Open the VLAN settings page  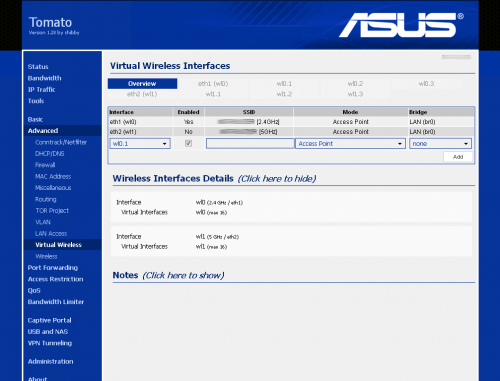pos(43,222)
